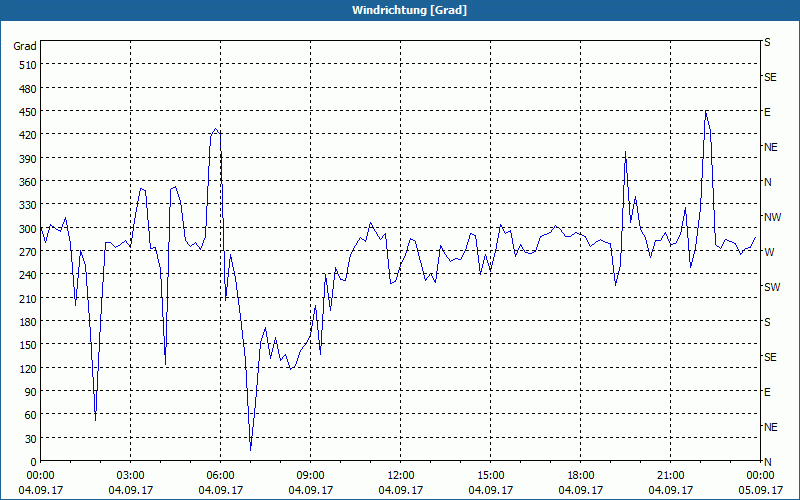Click the '330' axis value
800x500 pixels.
[29, 205]
